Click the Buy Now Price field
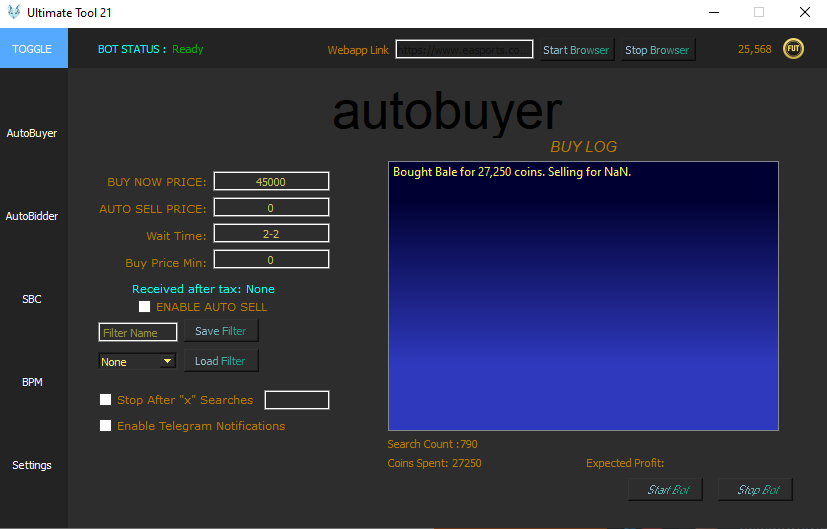This screenshot has height=529, width=827. click(271, 181)
